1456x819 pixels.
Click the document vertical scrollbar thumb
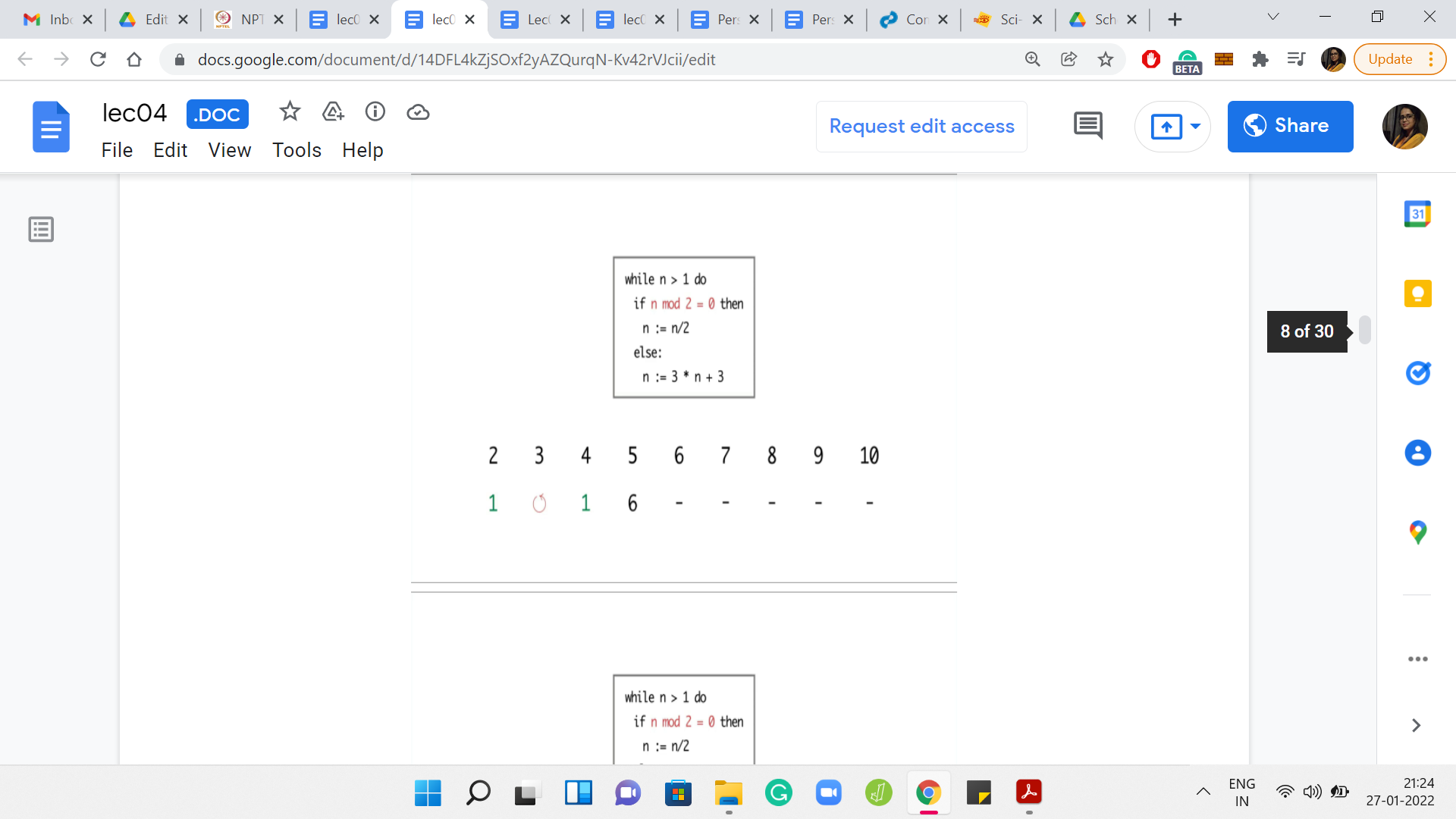click(1365, 331)
